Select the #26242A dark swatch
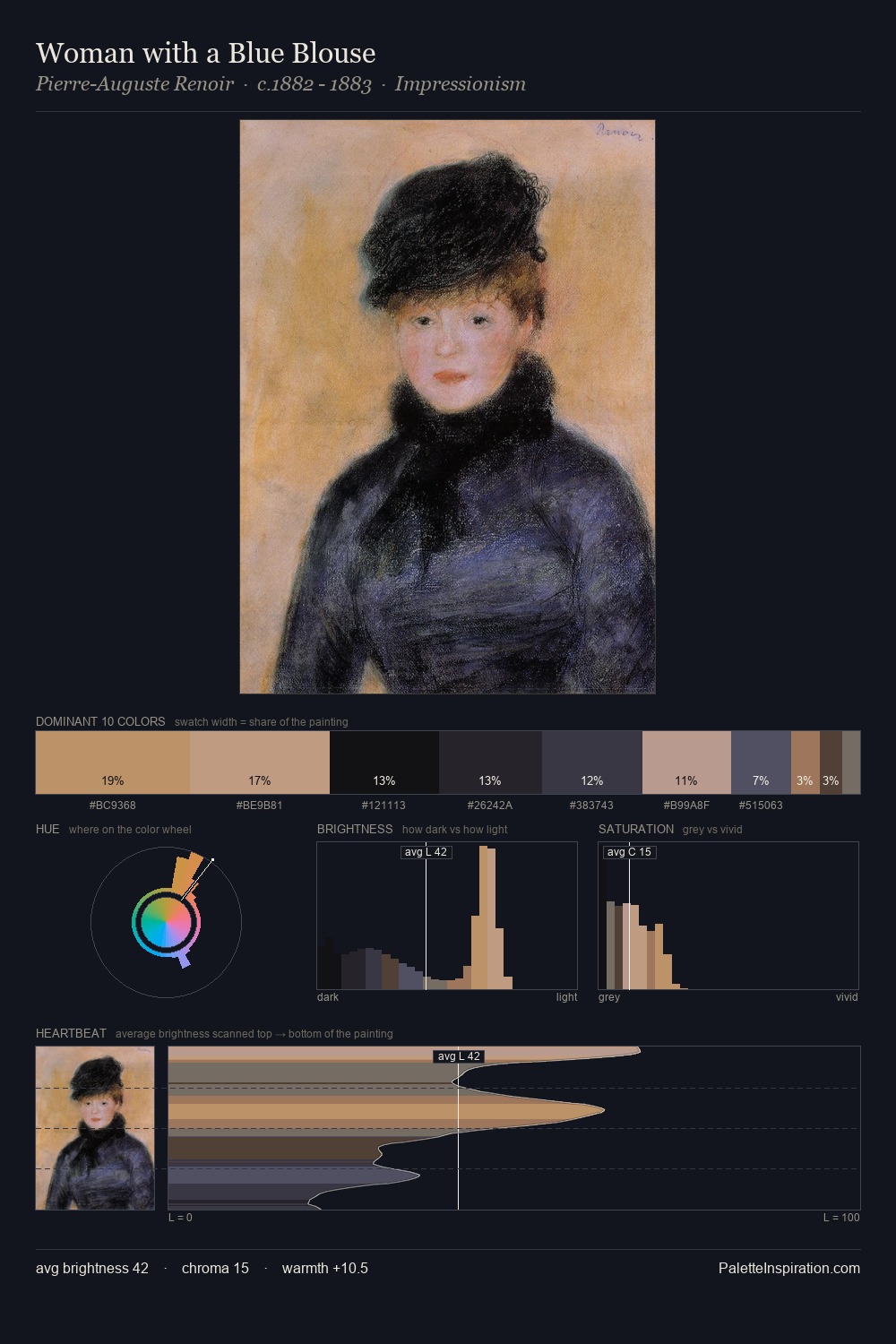This screenshot has height=1344, width=896. [490, 762]
